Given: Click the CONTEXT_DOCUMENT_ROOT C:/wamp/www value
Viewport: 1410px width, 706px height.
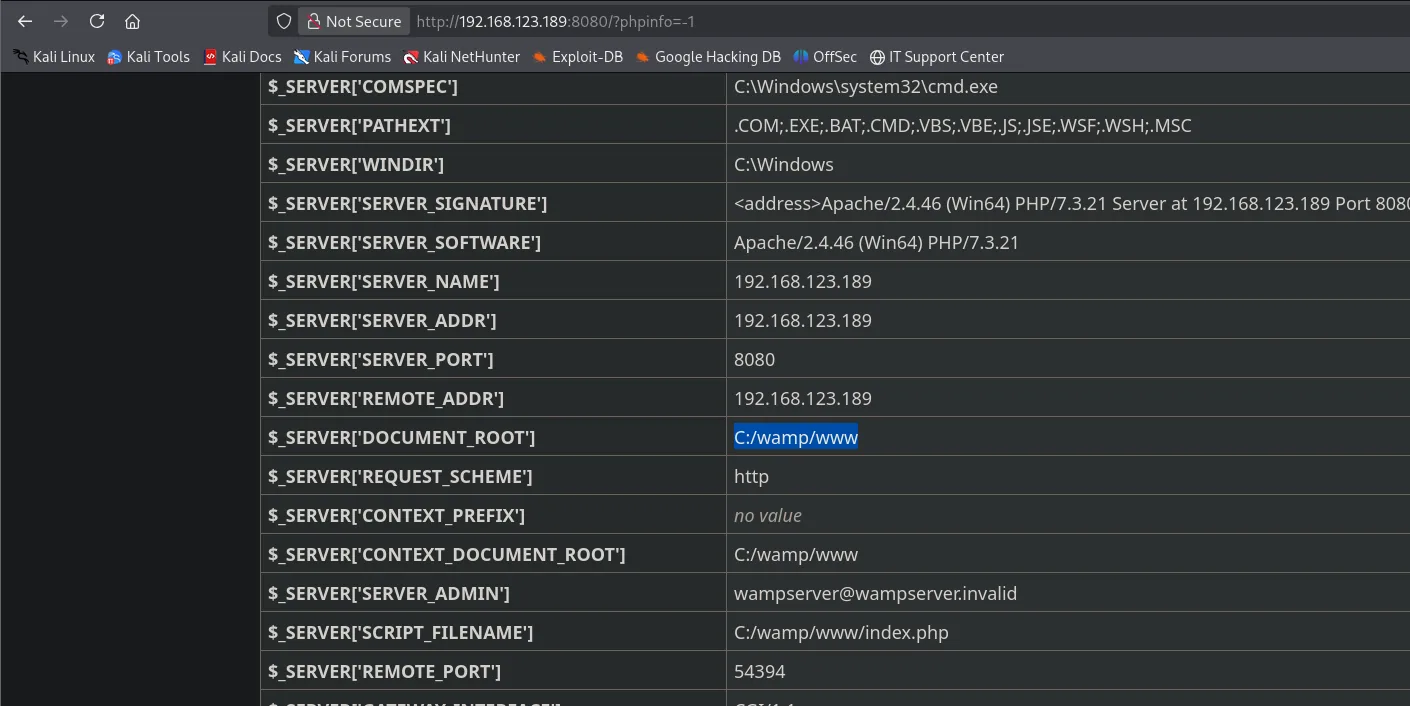Looking at the screenshot, I should click(x=796, y=555).
